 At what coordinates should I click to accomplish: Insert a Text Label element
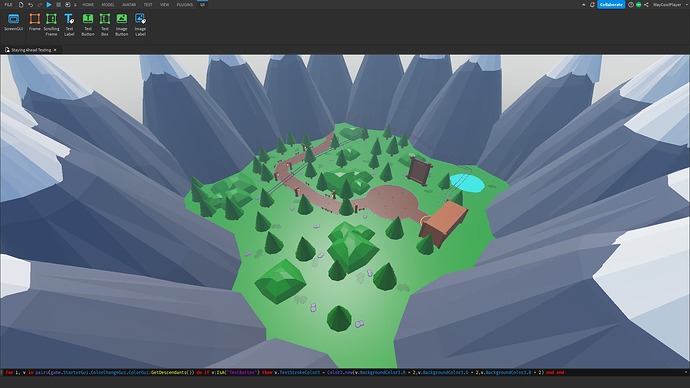click(x=69, y=25)
